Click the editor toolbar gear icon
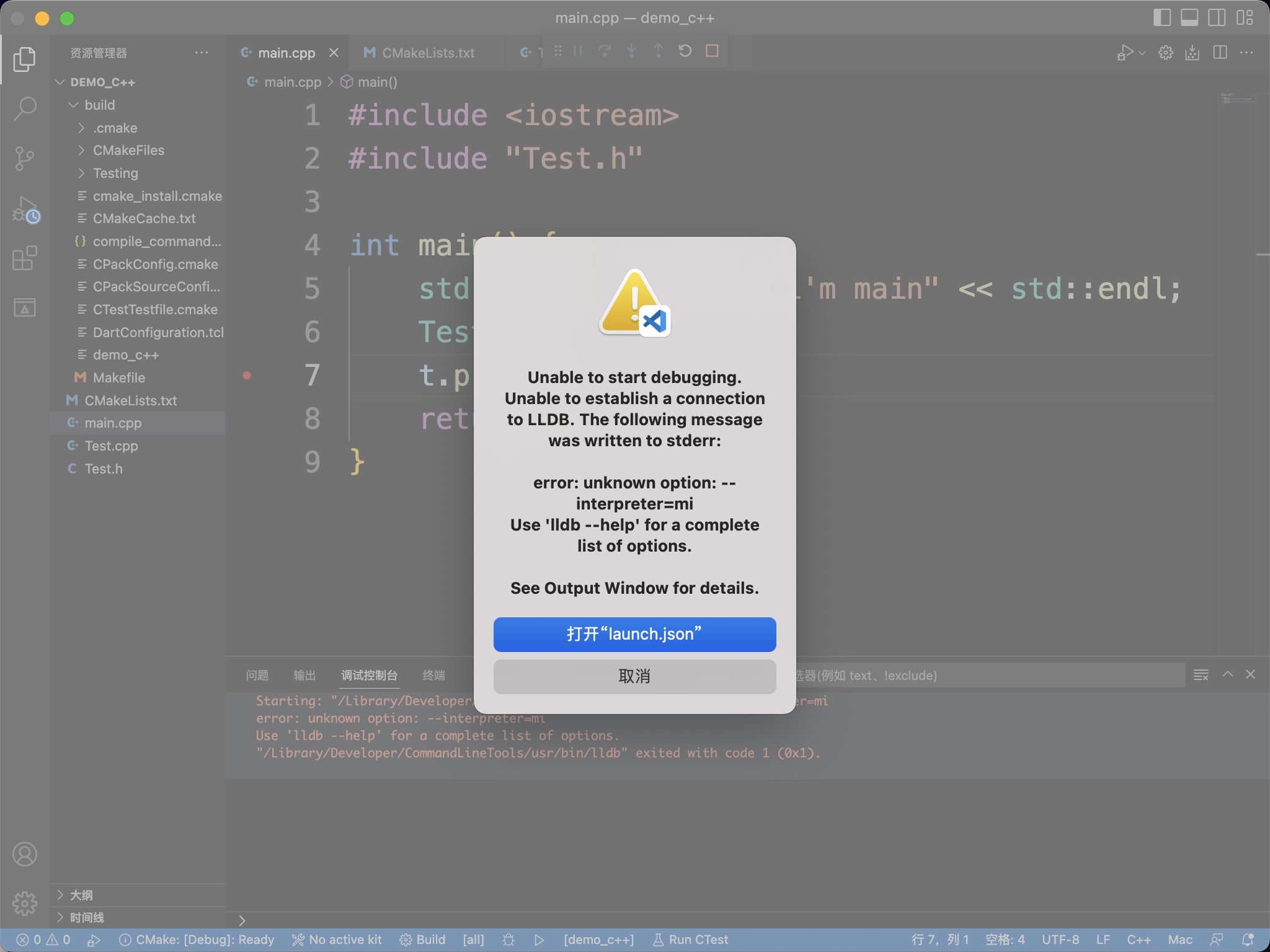The width and height of the screenshot is (1270, 952). (1166, 53)
